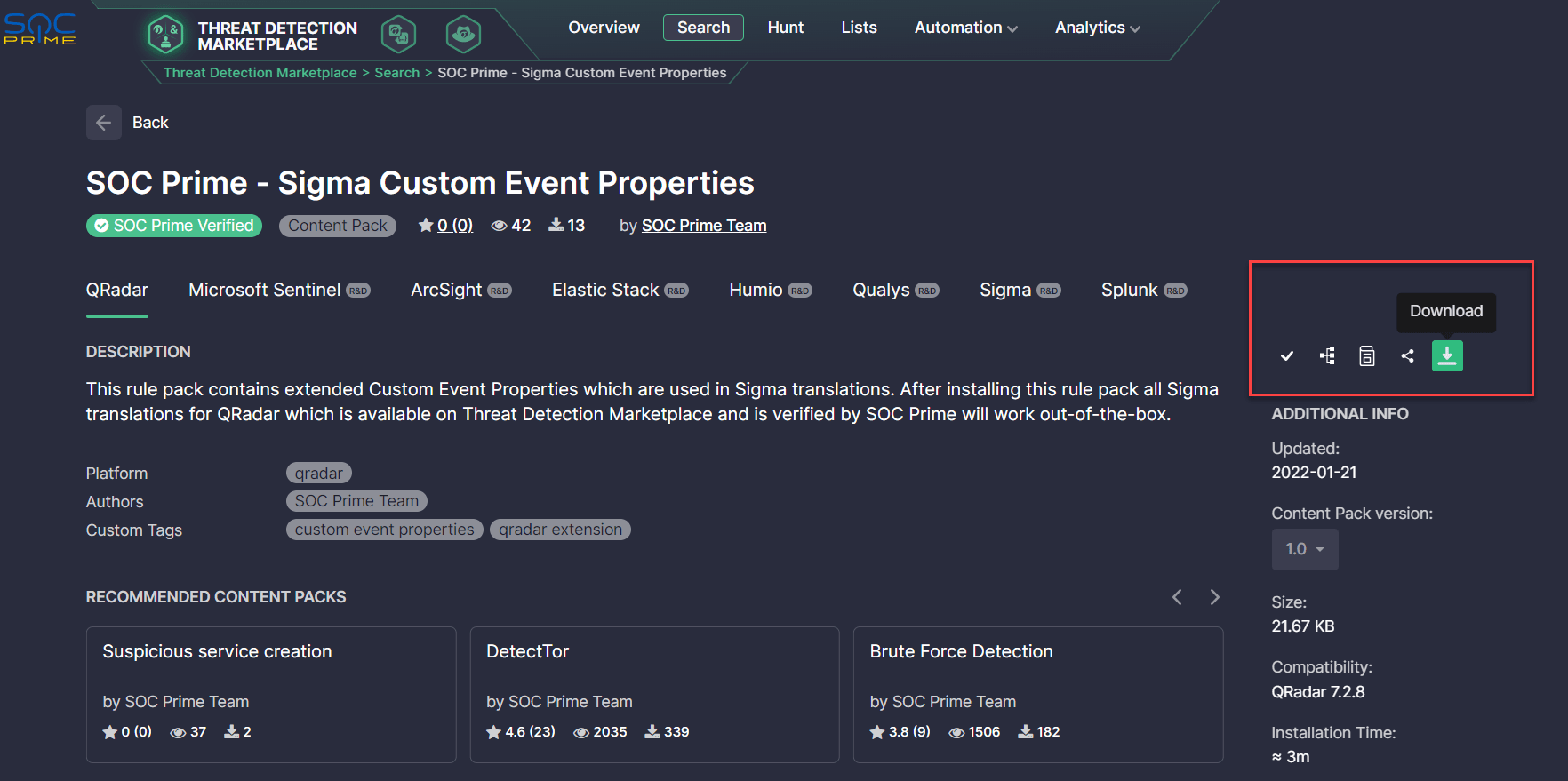Switch to the Microsoft Sentinel tab
The width and height of the screenshot is (1568, 781).
pos(265,290)
